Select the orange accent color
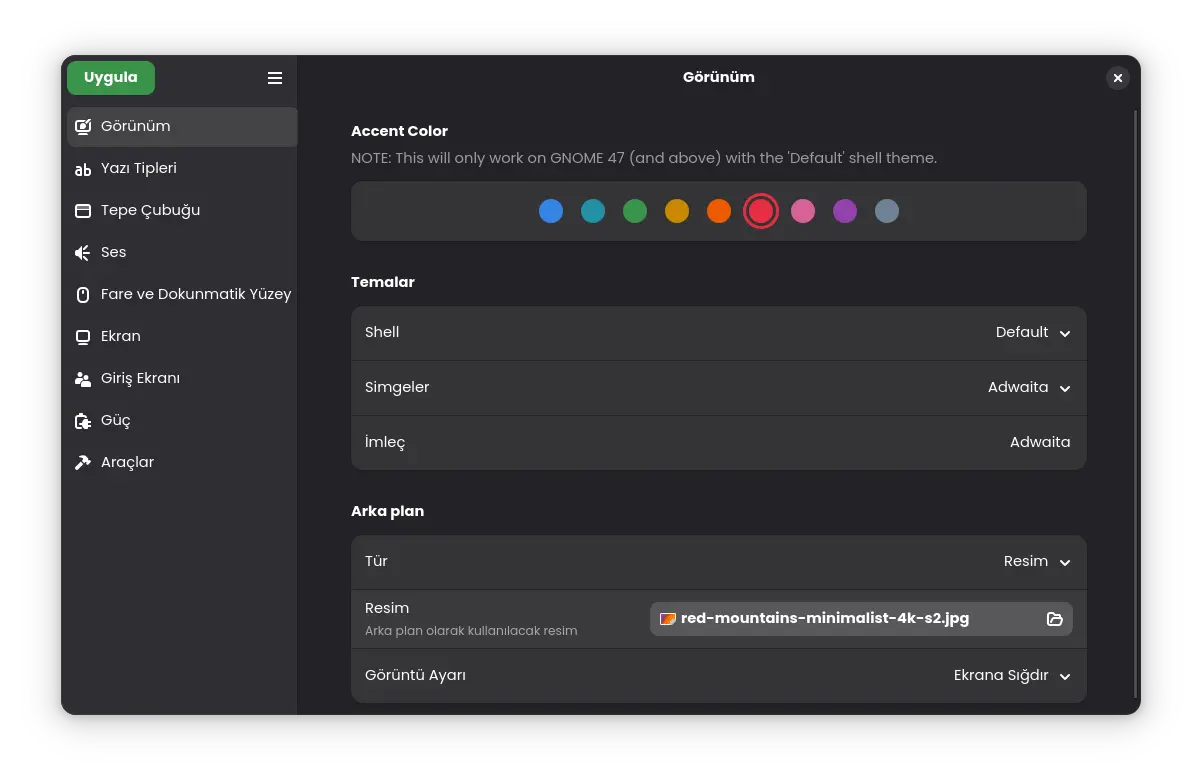The height and width of the screenshot is (782, 1202). click(x=719, y=211)
